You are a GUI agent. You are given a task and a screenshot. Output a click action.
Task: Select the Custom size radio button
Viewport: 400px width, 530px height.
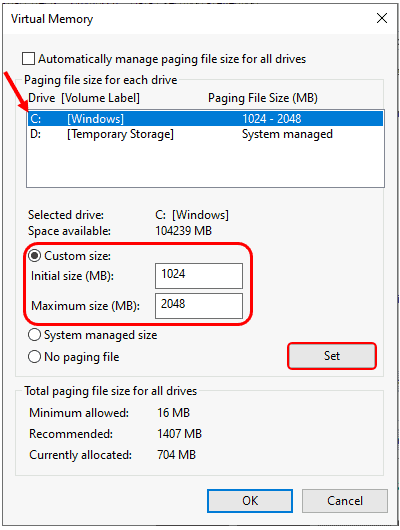tap(34, 256)
